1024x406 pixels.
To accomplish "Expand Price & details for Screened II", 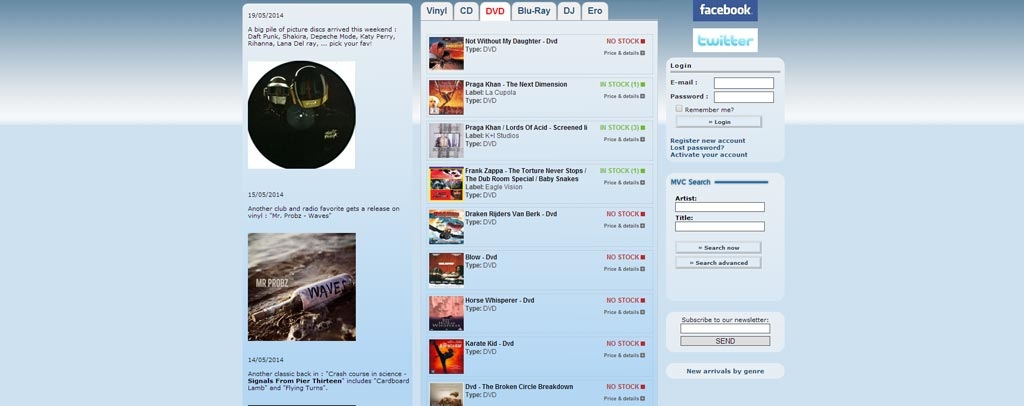I will [x=624, y=139].
